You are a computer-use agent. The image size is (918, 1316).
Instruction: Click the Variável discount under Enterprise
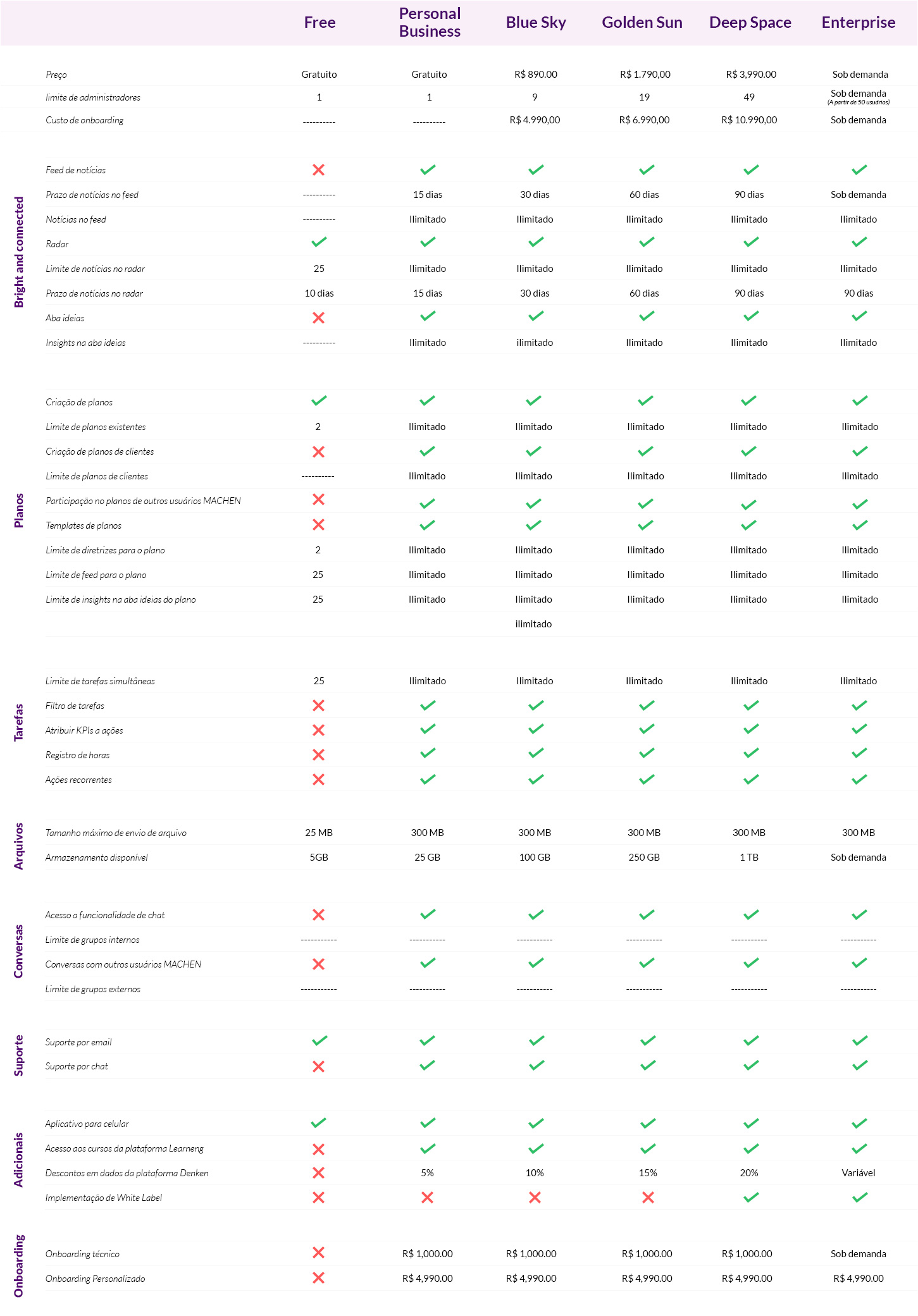point(859,1172)
